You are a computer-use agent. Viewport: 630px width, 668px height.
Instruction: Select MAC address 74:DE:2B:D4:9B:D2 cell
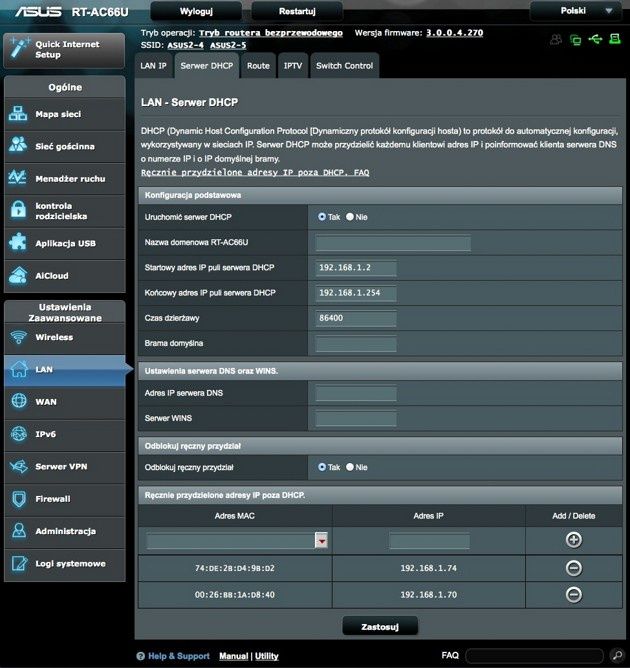235,568
